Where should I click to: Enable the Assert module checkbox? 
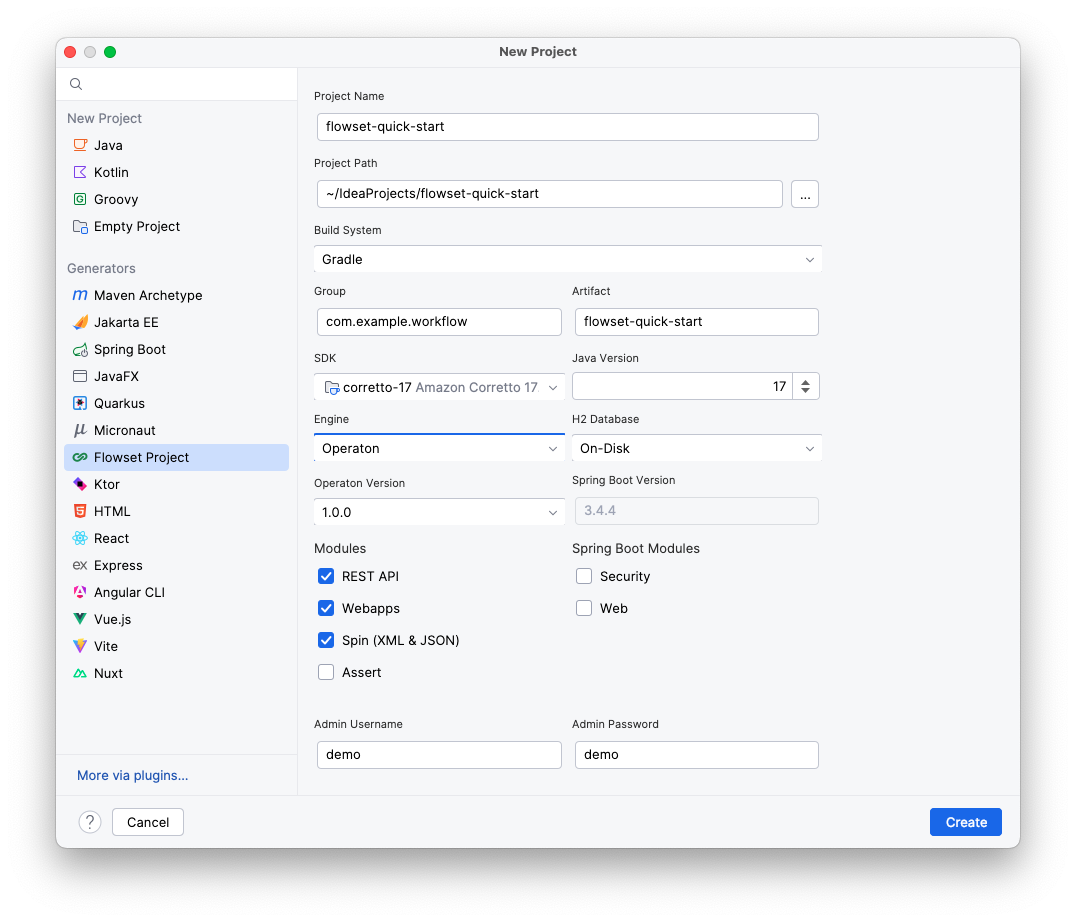tap(325, 672)
